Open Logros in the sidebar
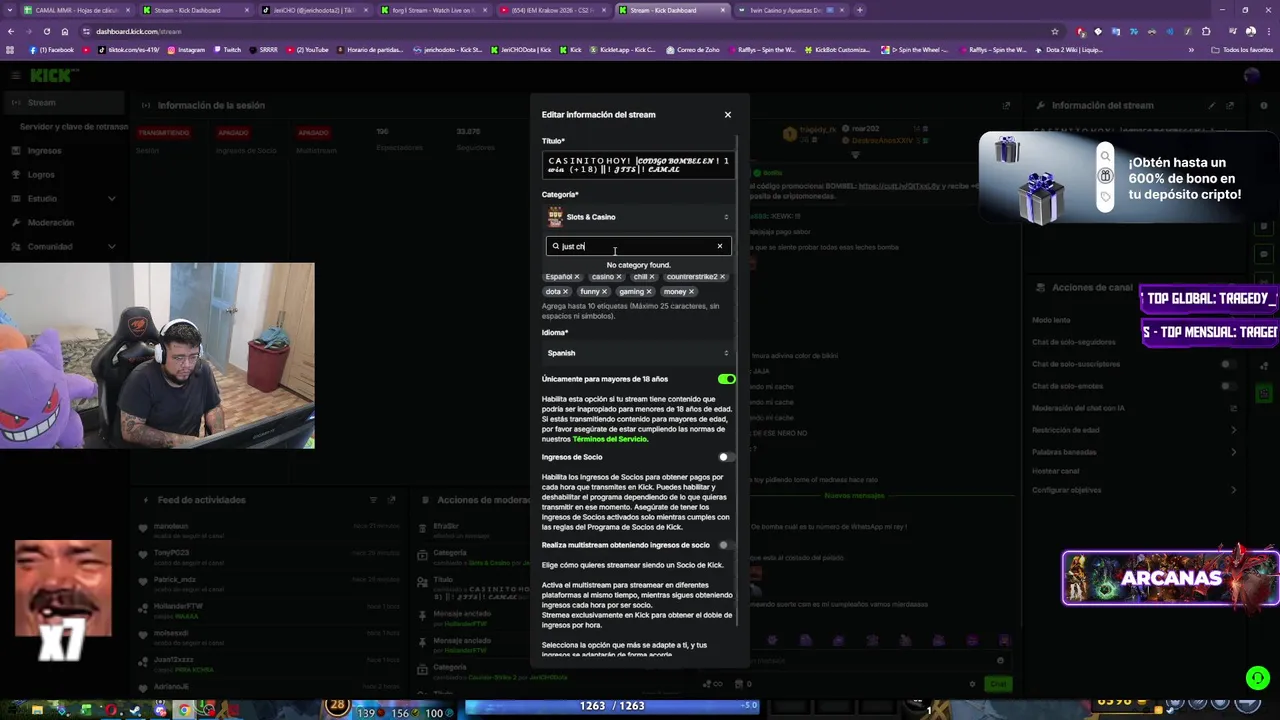1280x720 pixels. coord(62,175)
